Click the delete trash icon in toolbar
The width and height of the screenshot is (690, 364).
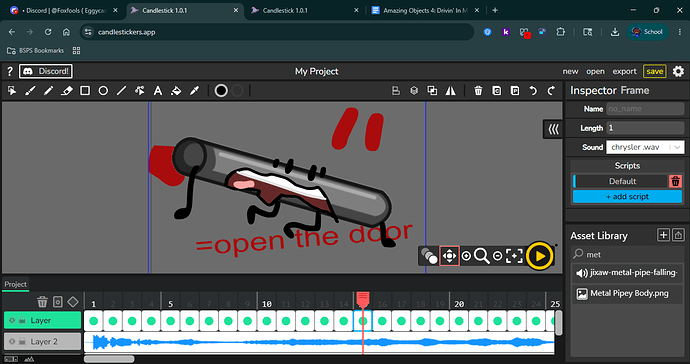tap(478, 91)
